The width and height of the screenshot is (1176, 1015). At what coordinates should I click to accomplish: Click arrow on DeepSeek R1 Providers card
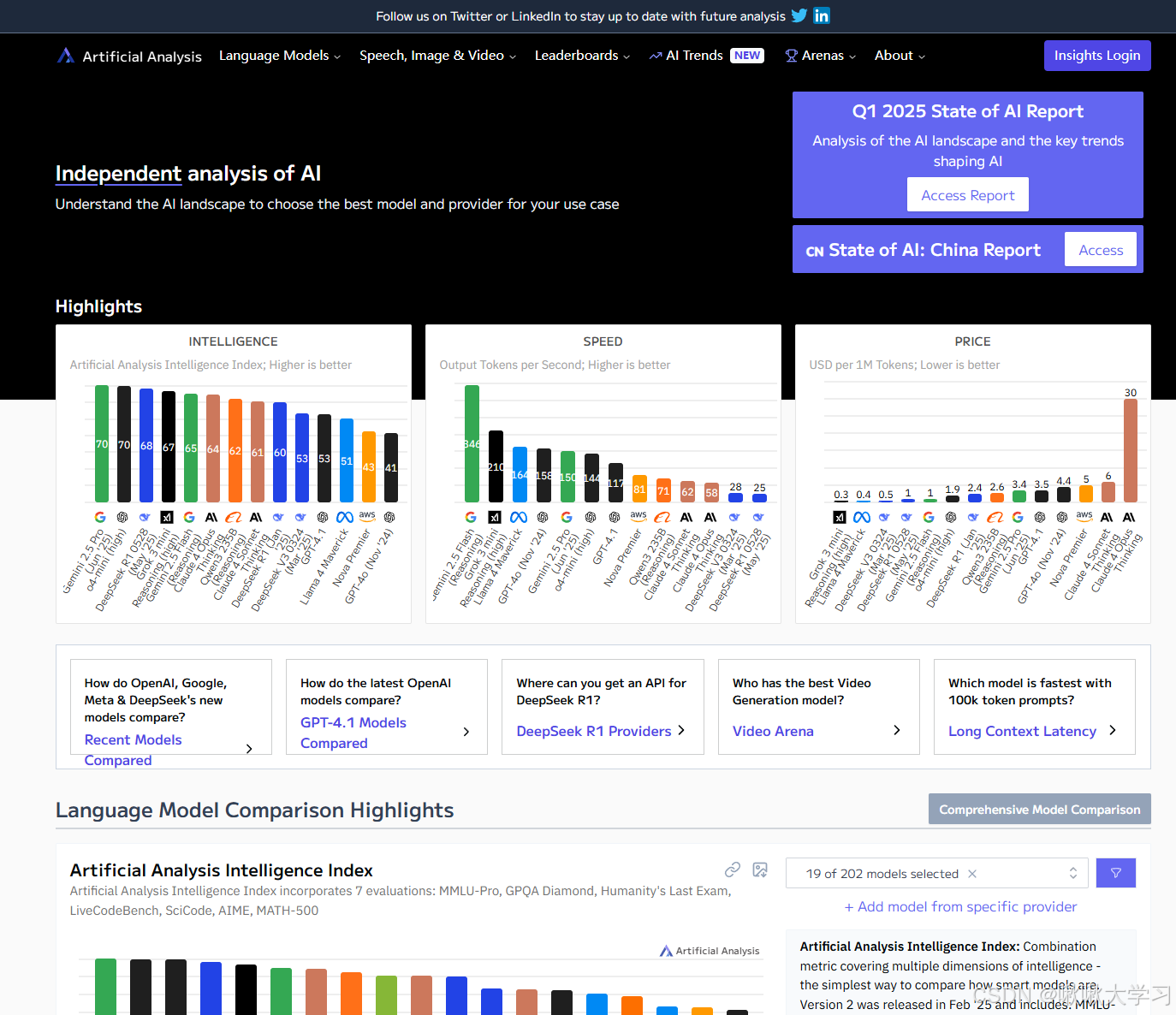coord(681,730)
